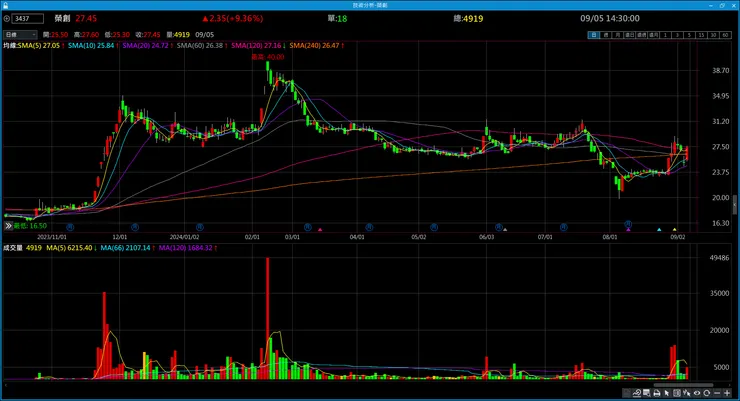Image resolution: width=740 pixels, height=401 pixels.
Task: Click the add-stock plus circle icon beside 3437
Action: [x=7, y=19]
